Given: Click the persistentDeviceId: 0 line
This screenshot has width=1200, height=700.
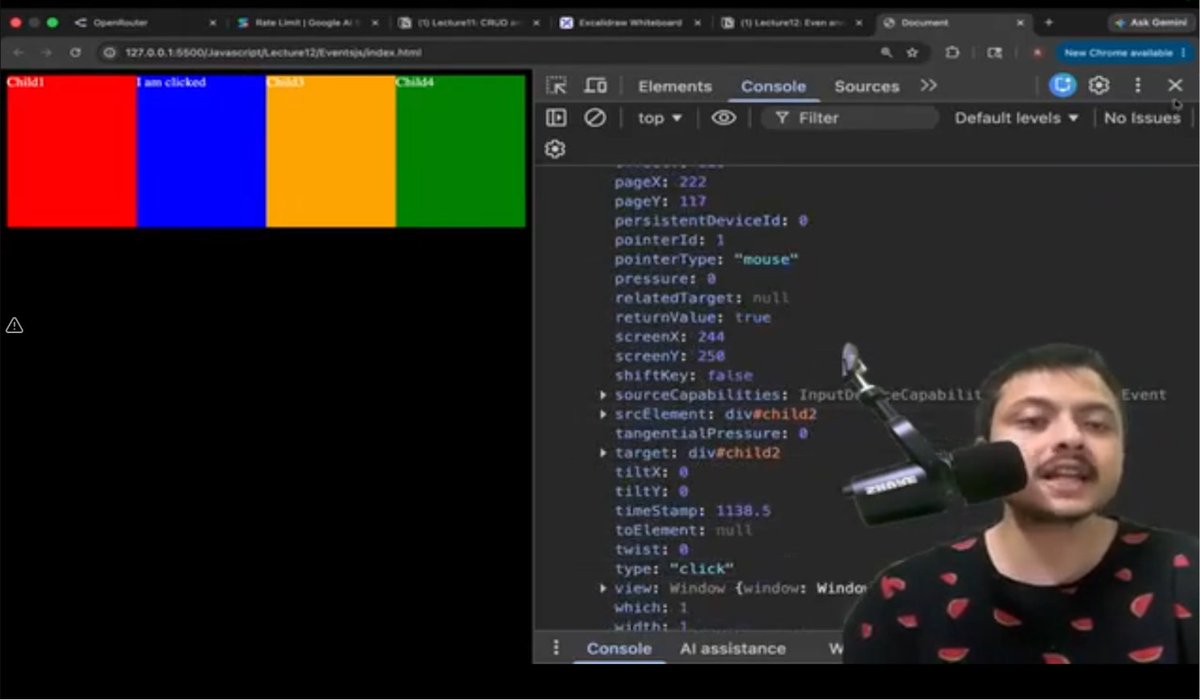Looking at the screenshot, I should pos(710,221).
